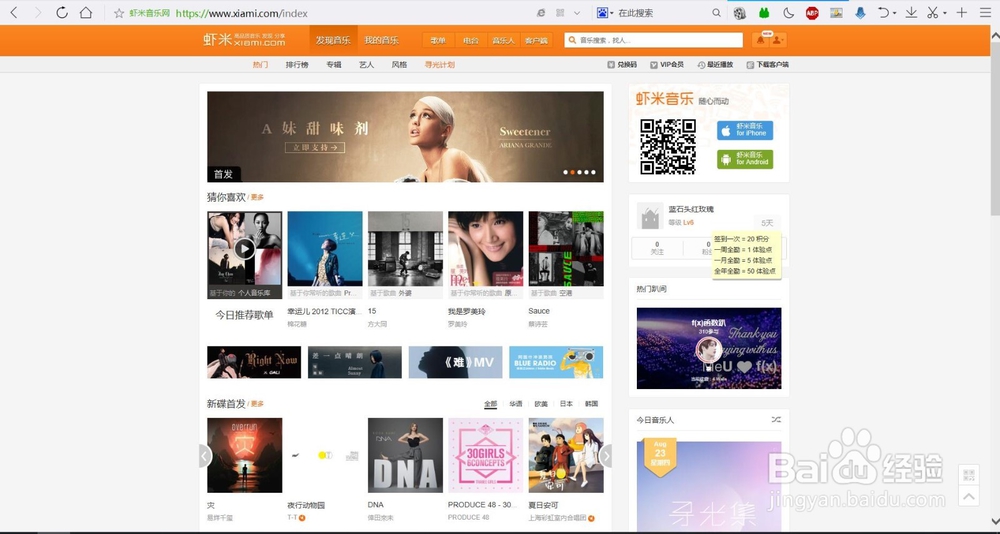Switch to IE compatibility mode icon
The height and width of the screenshot is (534, 1000).
(x=541, y=13)
